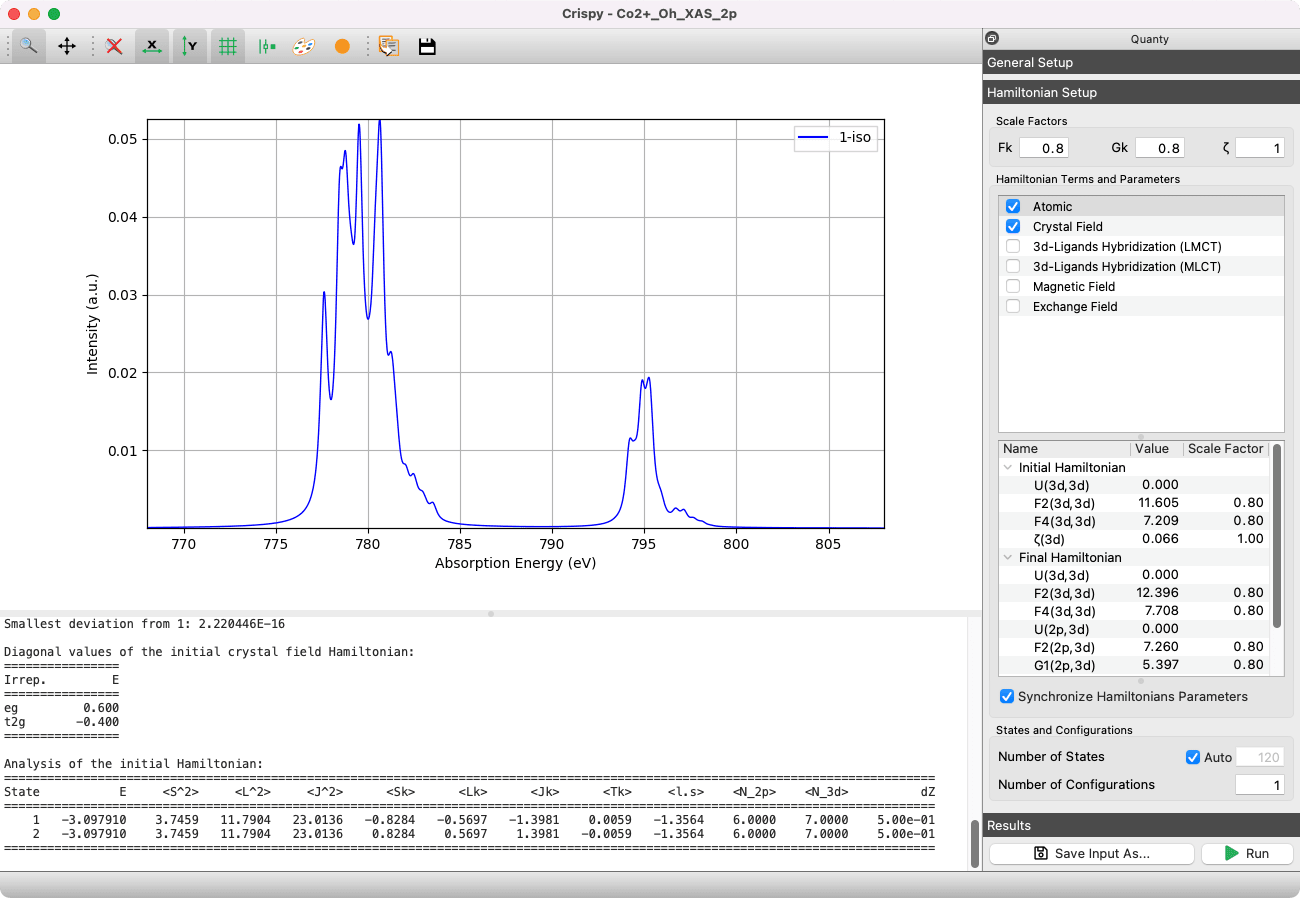Image resolution: width=1300 pixels, height=898 pixels.
Task: Toggle X-axis autoscale
Action: pos(152,46)
